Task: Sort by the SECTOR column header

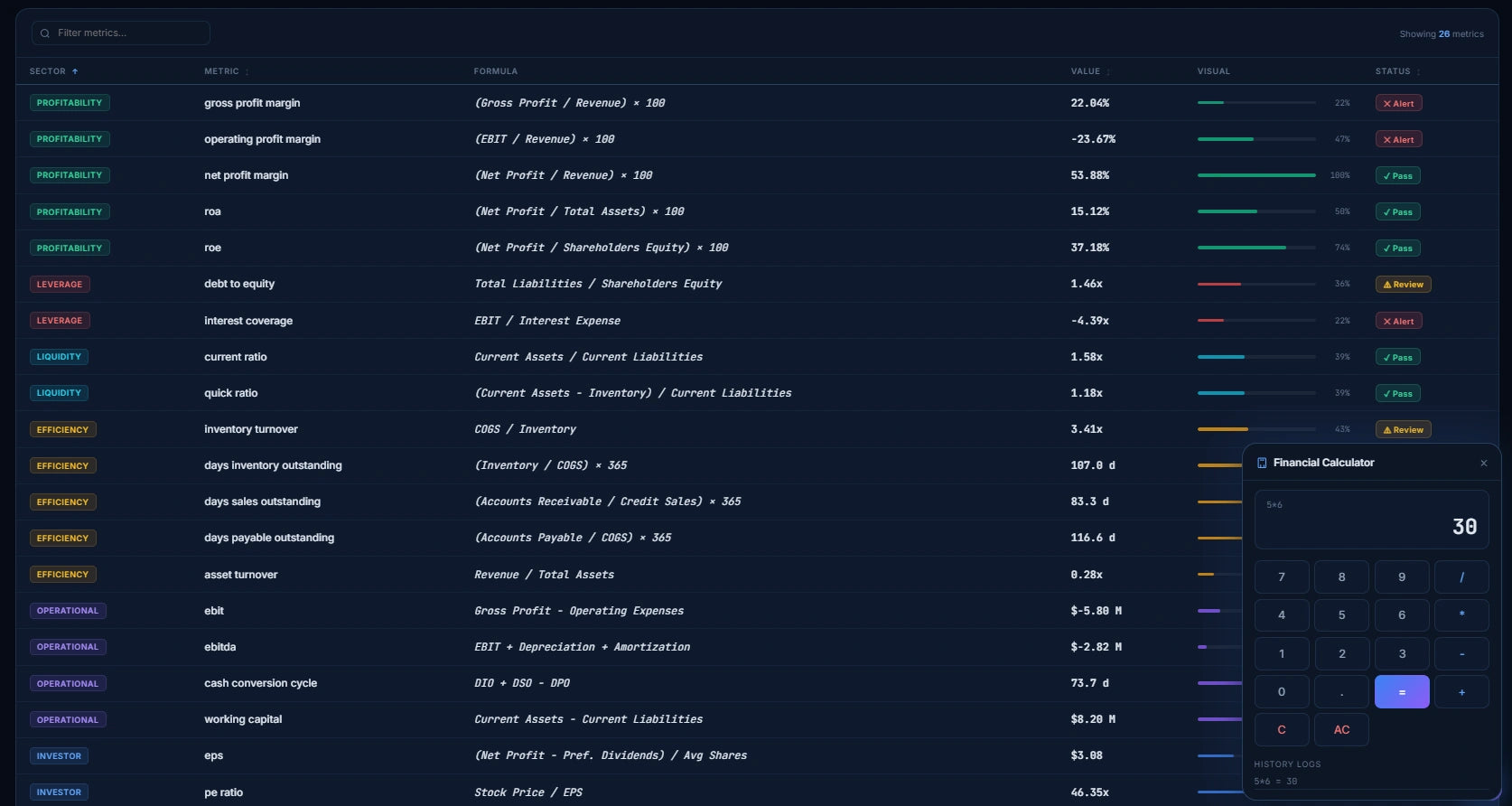Action: pyautogui.click(x=53, y=71)
